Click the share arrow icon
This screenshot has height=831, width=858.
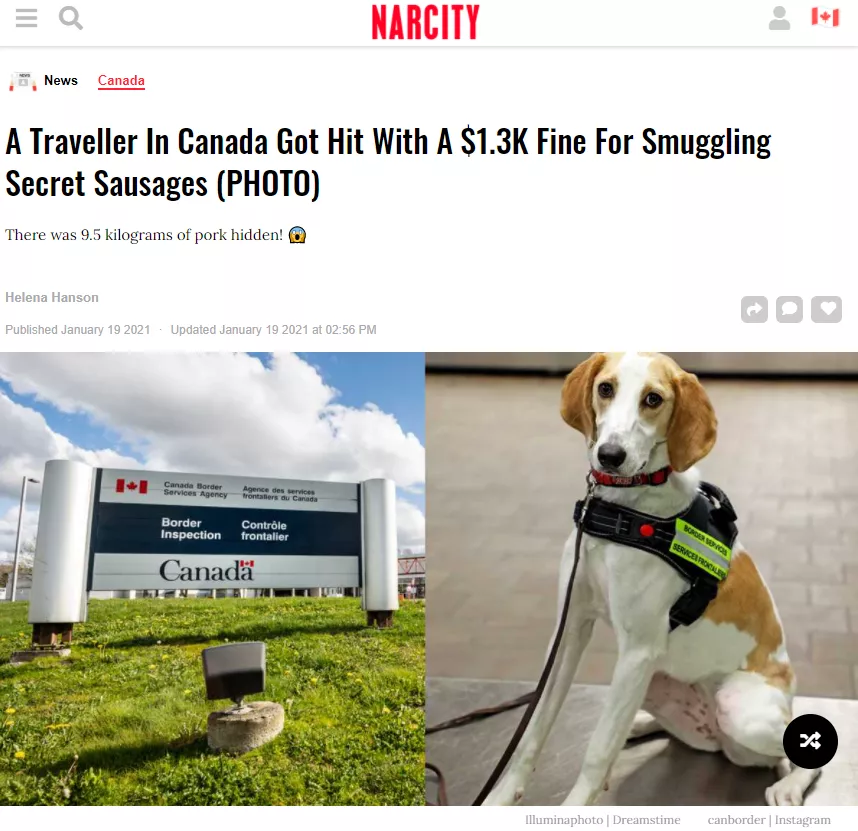coord(754,310)
